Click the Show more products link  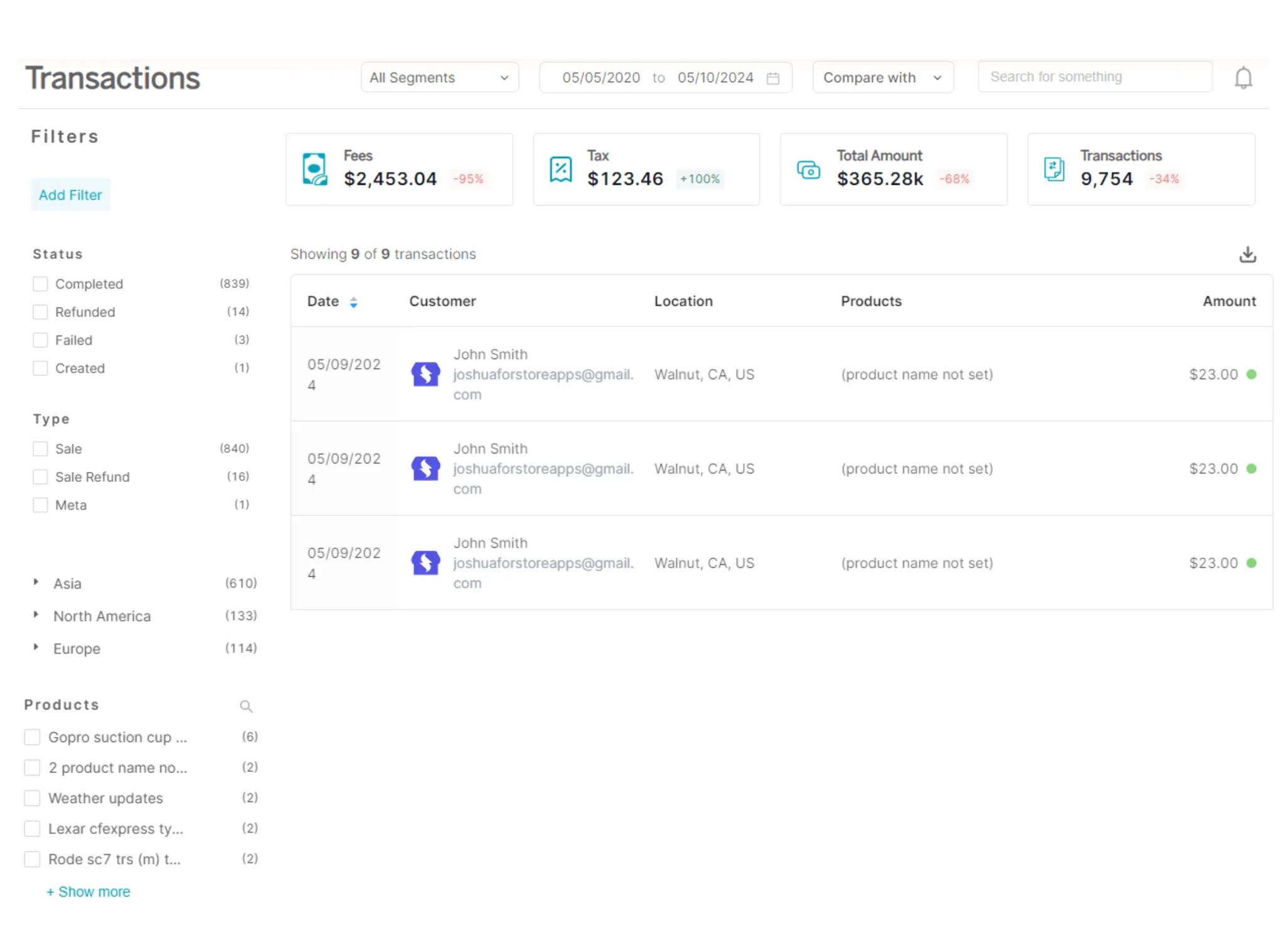pyautogui.click(x=88, y=892)
